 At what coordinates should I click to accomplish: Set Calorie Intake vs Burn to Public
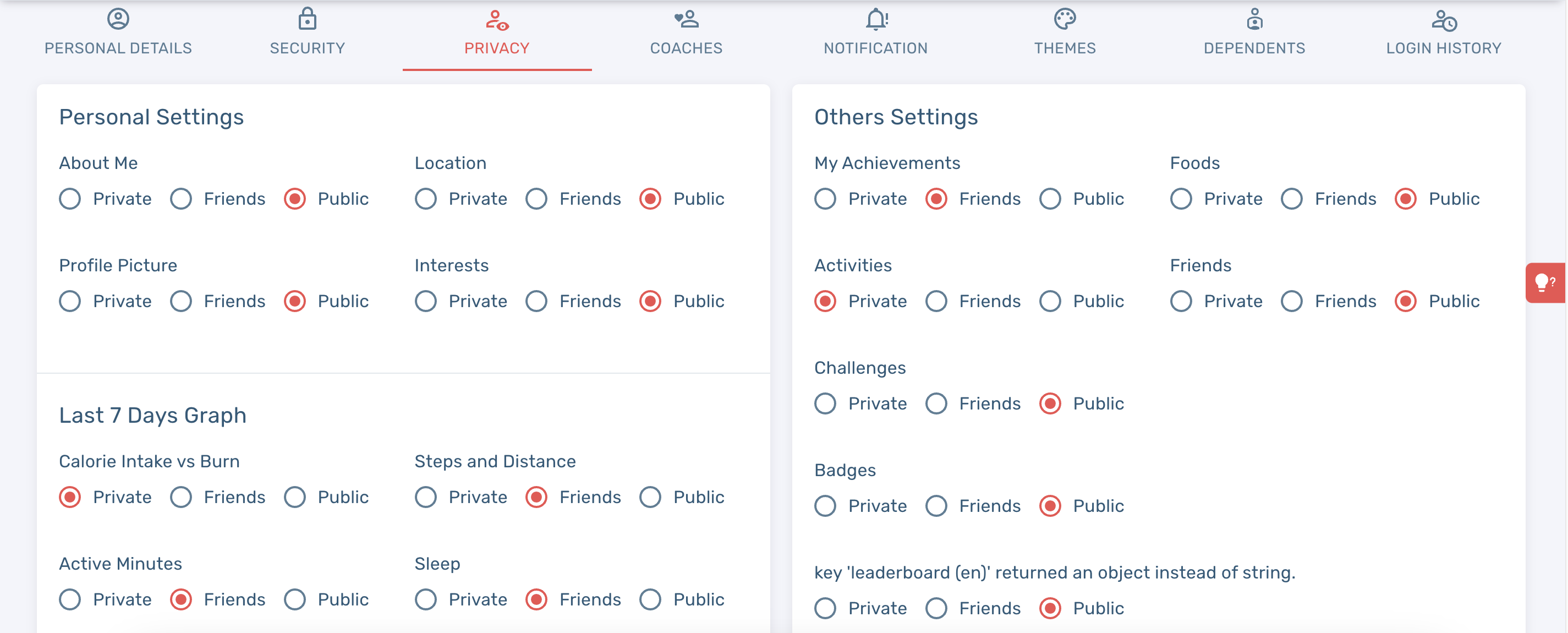click(x=294, y=497)
